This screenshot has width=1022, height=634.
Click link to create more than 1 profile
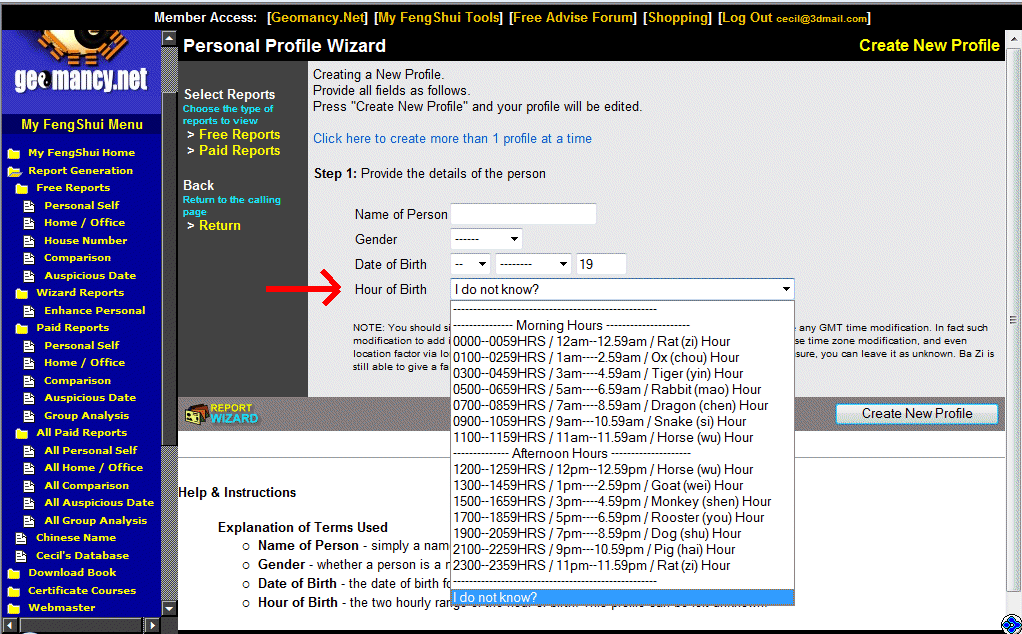coord(452,138)
